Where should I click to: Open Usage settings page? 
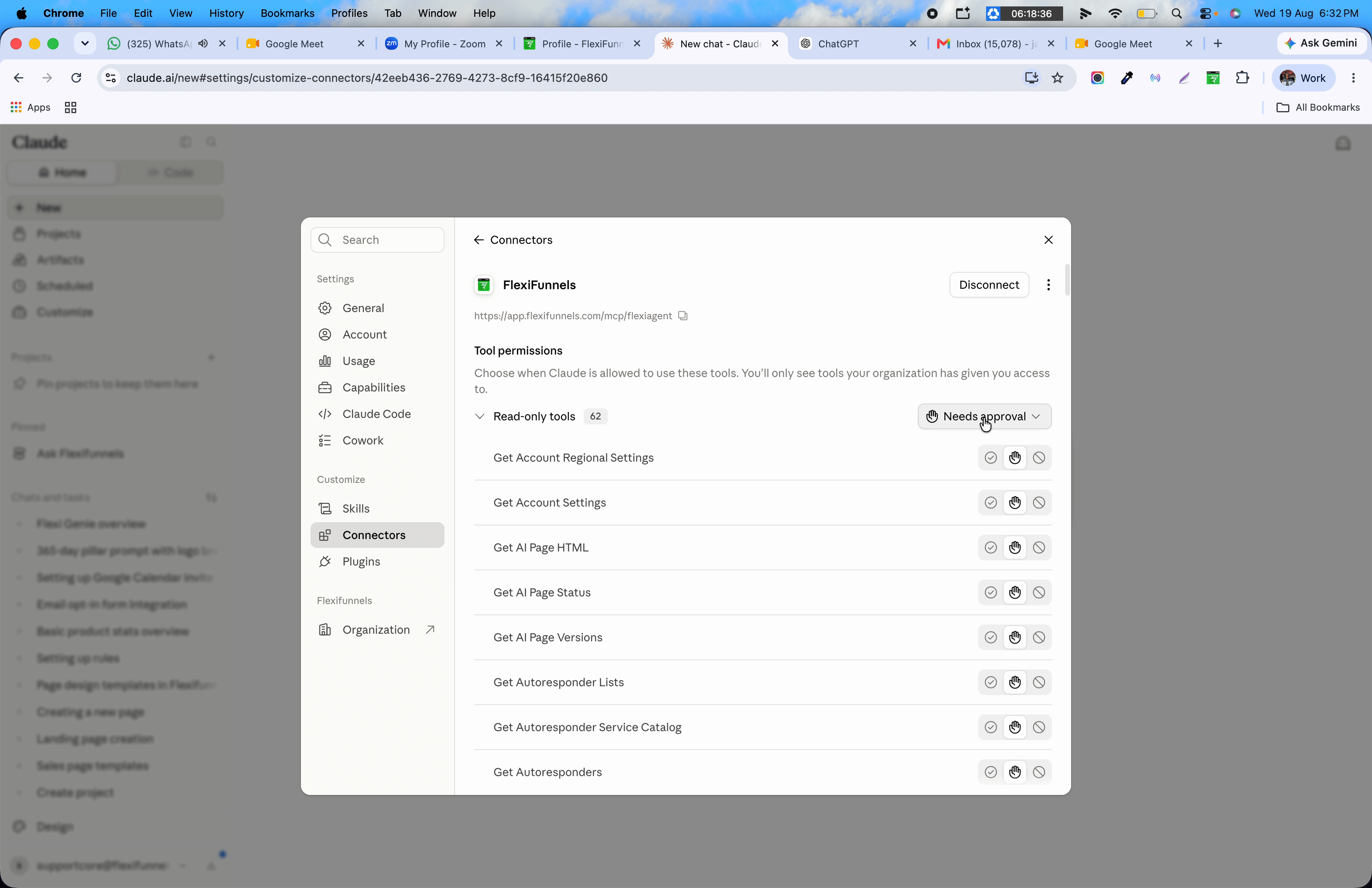coord(377,361)
